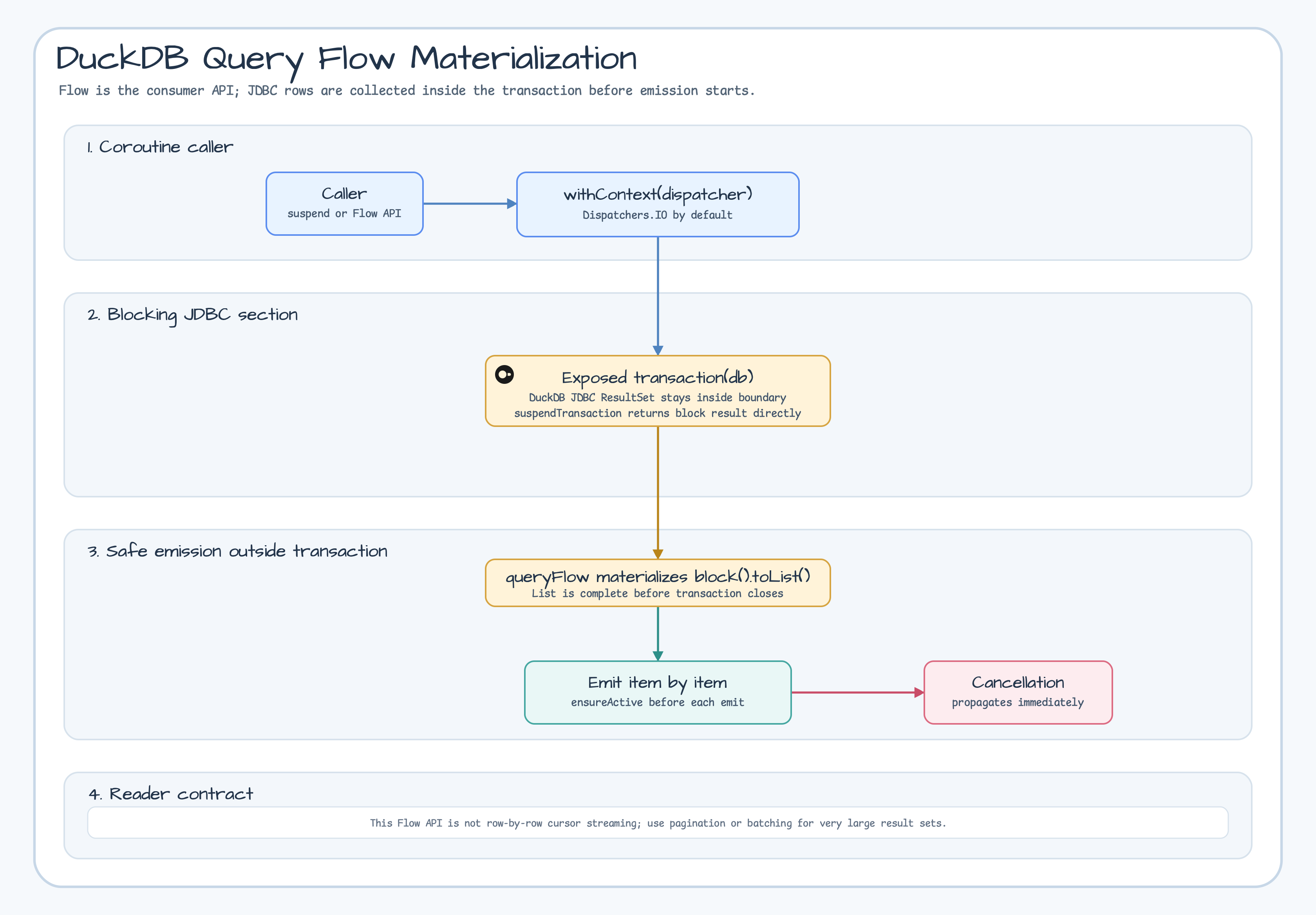
Task: Click red arrow from Emit to Cancellation
Action: point(857,693)
